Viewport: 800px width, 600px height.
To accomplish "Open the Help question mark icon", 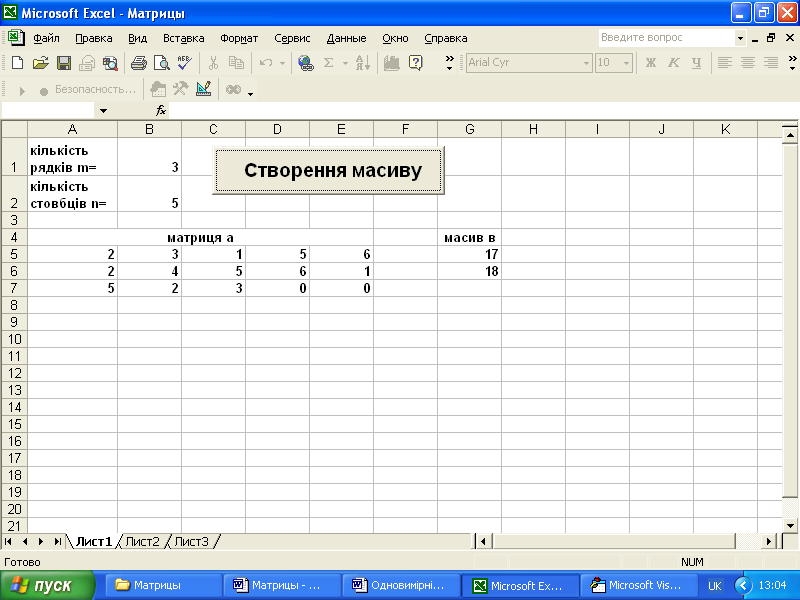I will (416, 63).
